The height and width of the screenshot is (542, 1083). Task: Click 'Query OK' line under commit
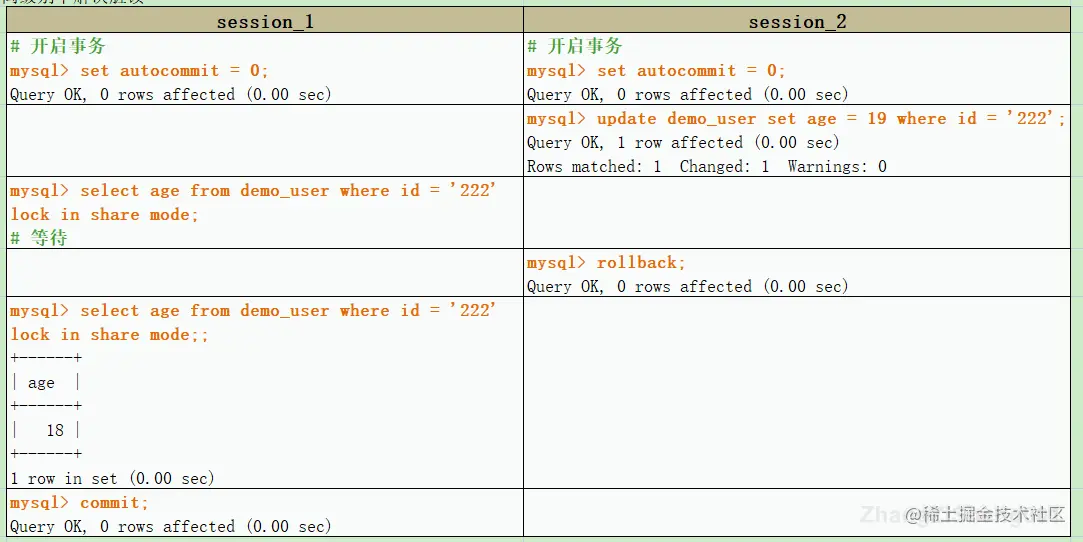point(171,527)
